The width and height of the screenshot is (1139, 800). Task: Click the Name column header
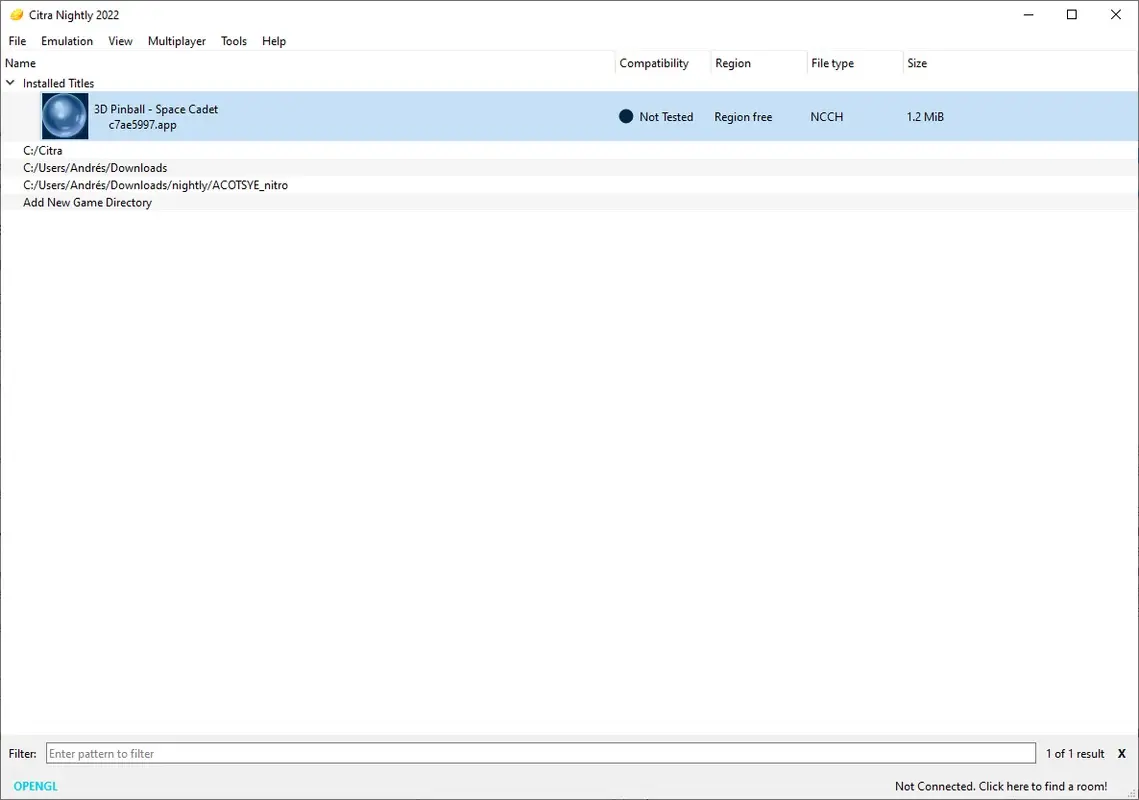[20, 62]
